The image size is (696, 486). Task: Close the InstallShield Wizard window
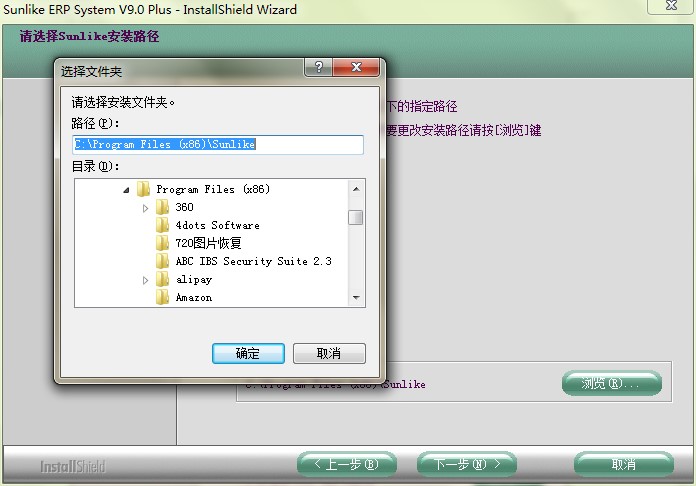(672, 6)
